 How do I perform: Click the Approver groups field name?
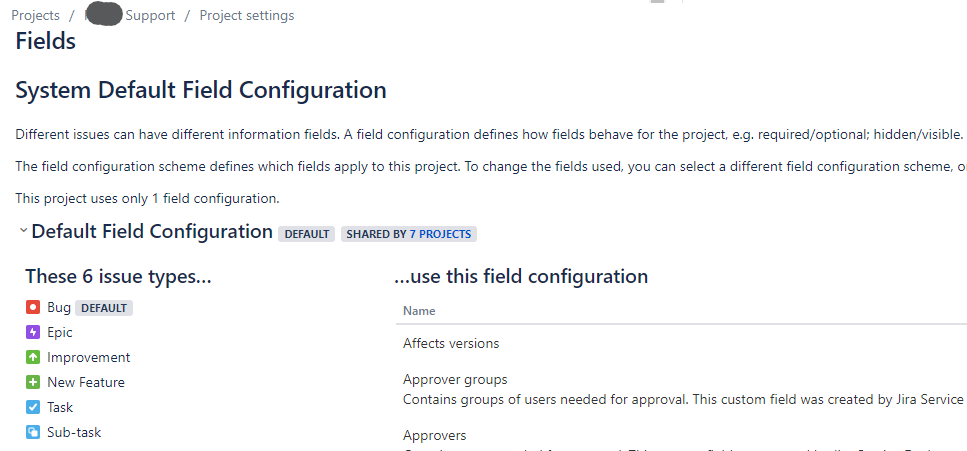tap(455, 379)
